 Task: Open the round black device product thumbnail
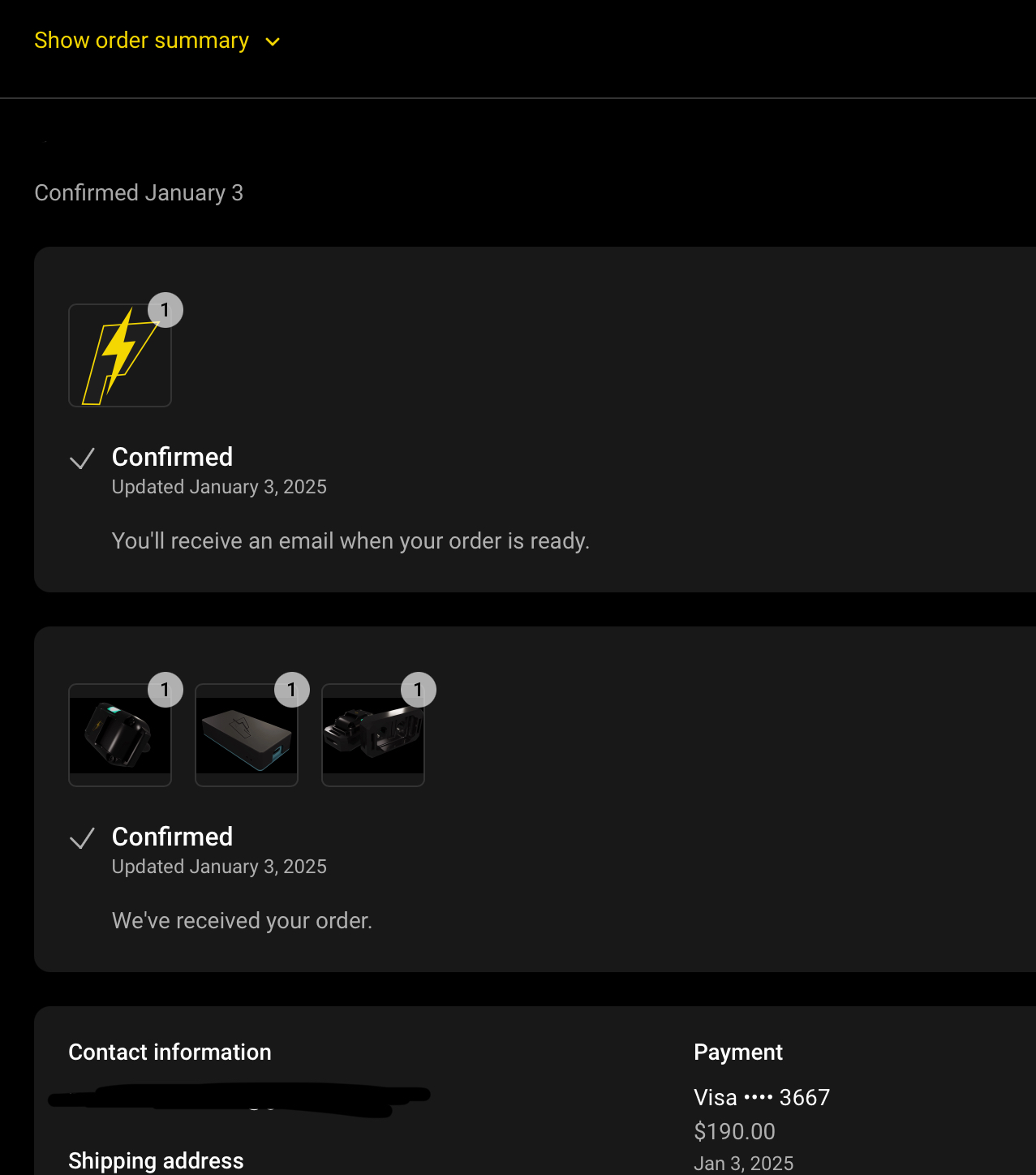pyautogui.click(x=119, y=735)
